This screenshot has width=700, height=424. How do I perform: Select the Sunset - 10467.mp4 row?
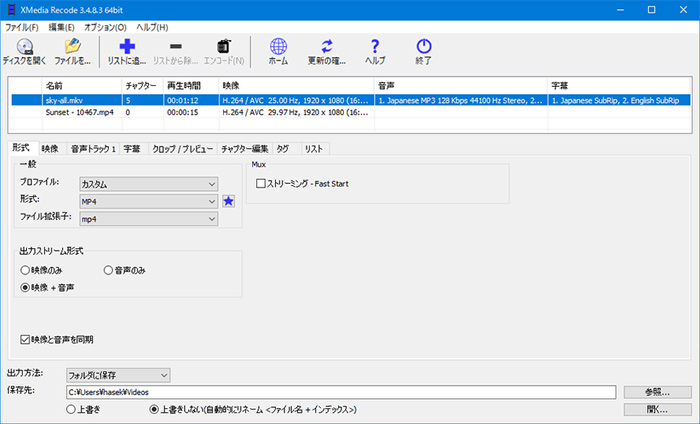click(351, 112)
